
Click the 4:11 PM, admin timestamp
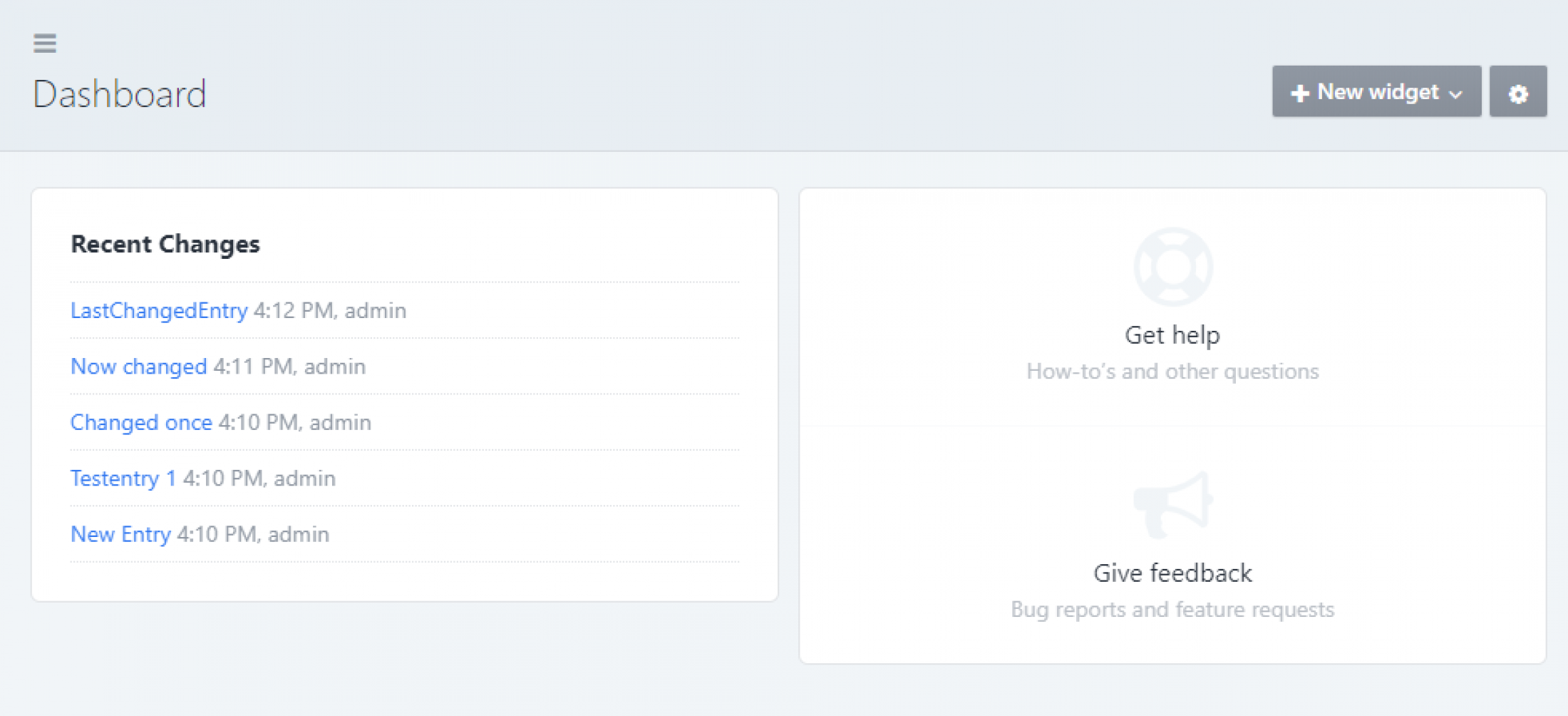pyautogui.click(x=289, y=367)
